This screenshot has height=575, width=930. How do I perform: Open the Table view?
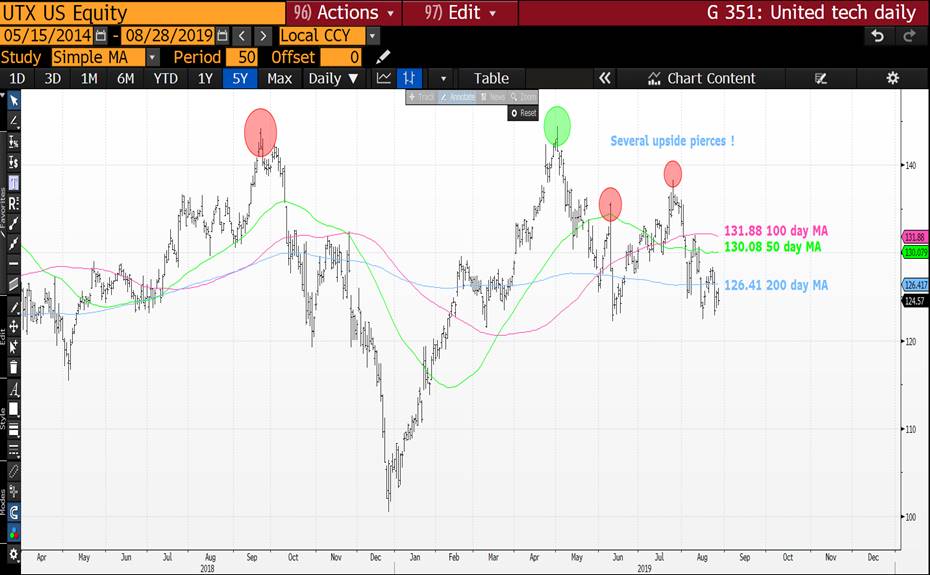click(x=491, y=78)
